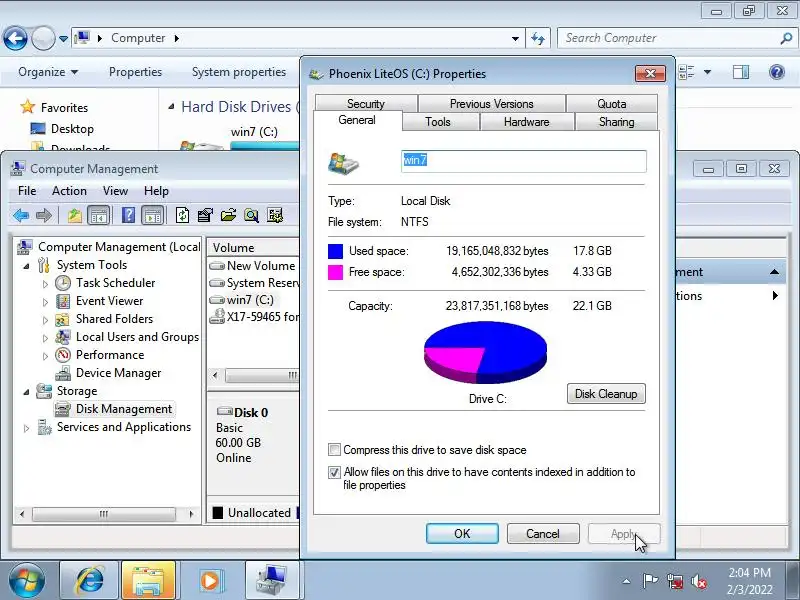Open the view options dropdown arrow in Explorer
Screen dimensions: 800x600
coord(708,72)
